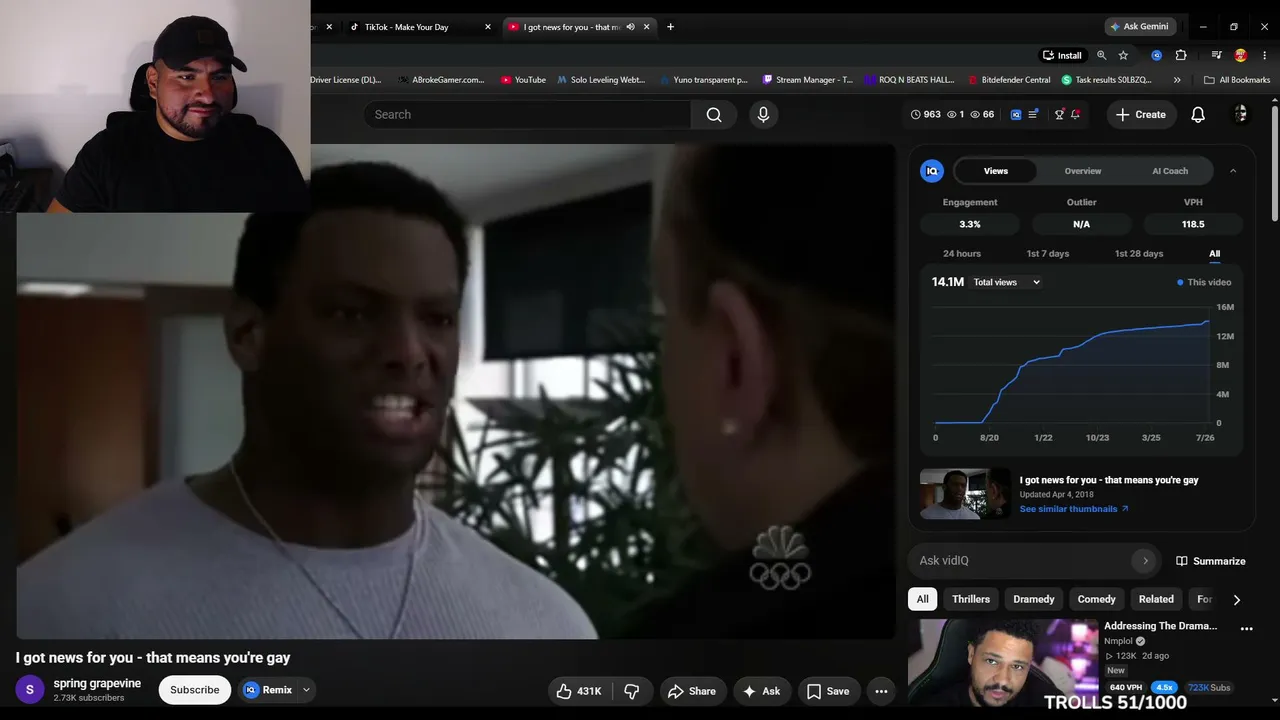Dislike the video with thumbs-down icon
The width and height of the screenshot is (1280, 720).
[x=632, y=691]
